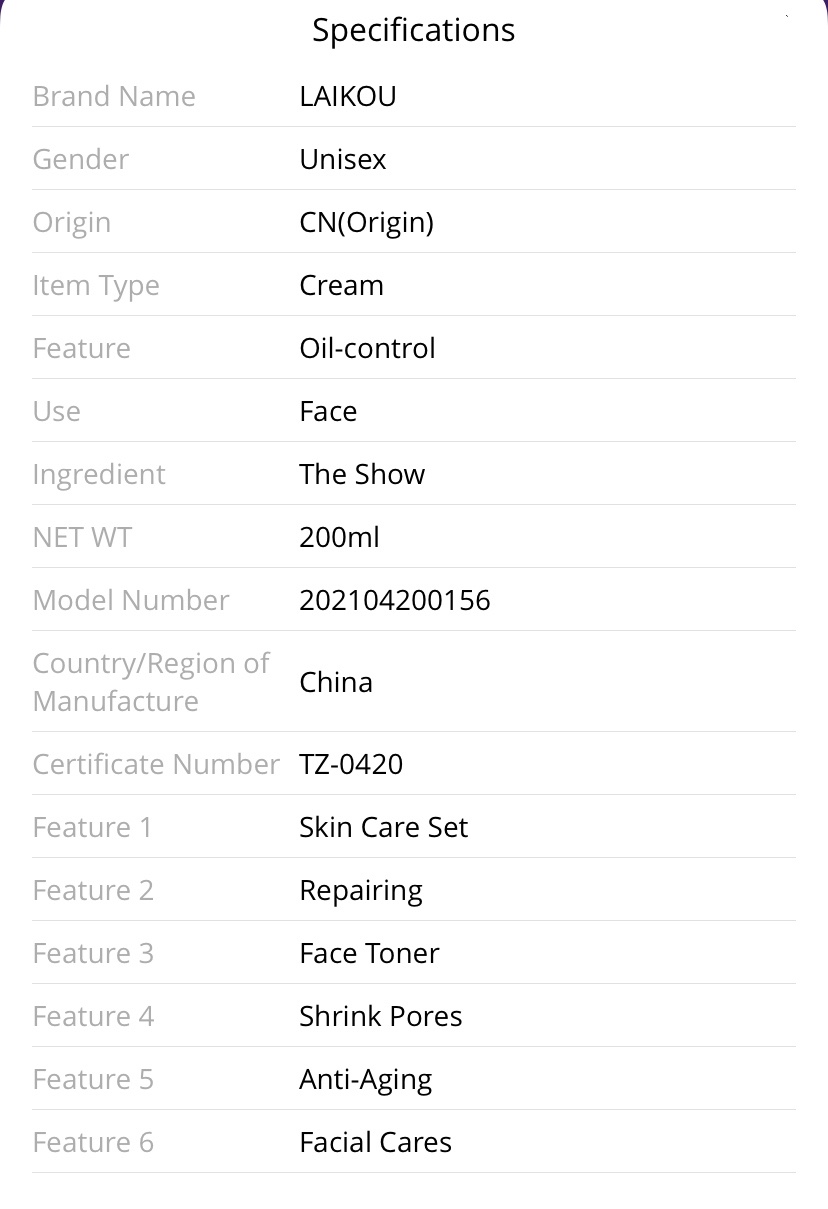Select the Face use value

pyautogui.click(x=328, y=411)
